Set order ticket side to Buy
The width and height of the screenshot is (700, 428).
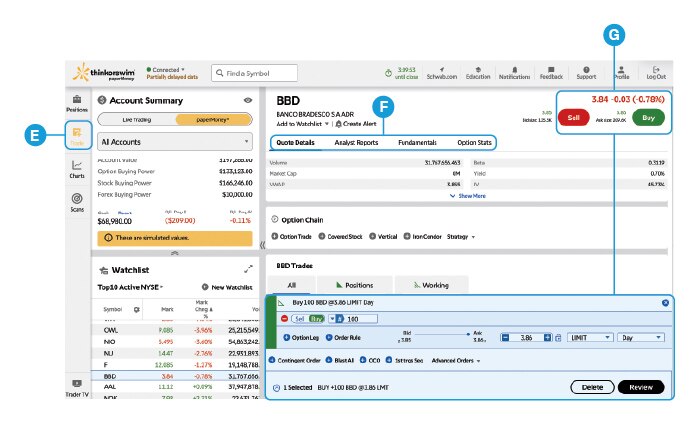click(316, 319)
